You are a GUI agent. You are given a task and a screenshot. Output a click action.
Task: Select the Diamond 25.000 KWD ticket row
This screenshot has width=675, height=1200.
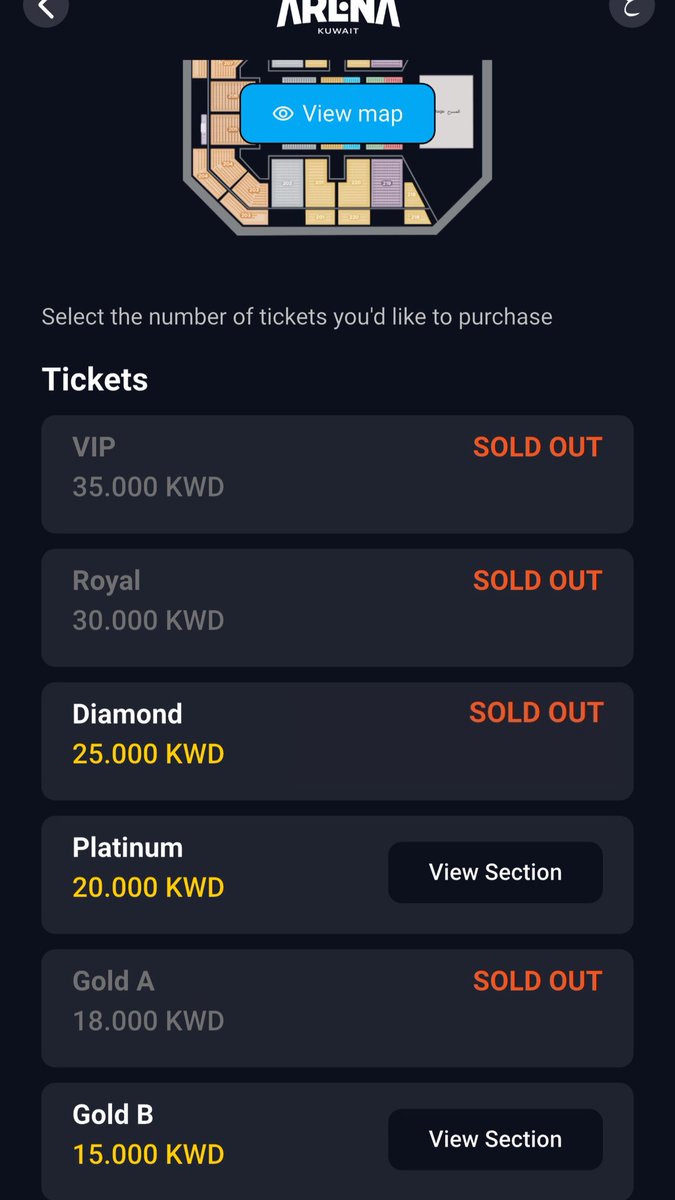point(337,741)
